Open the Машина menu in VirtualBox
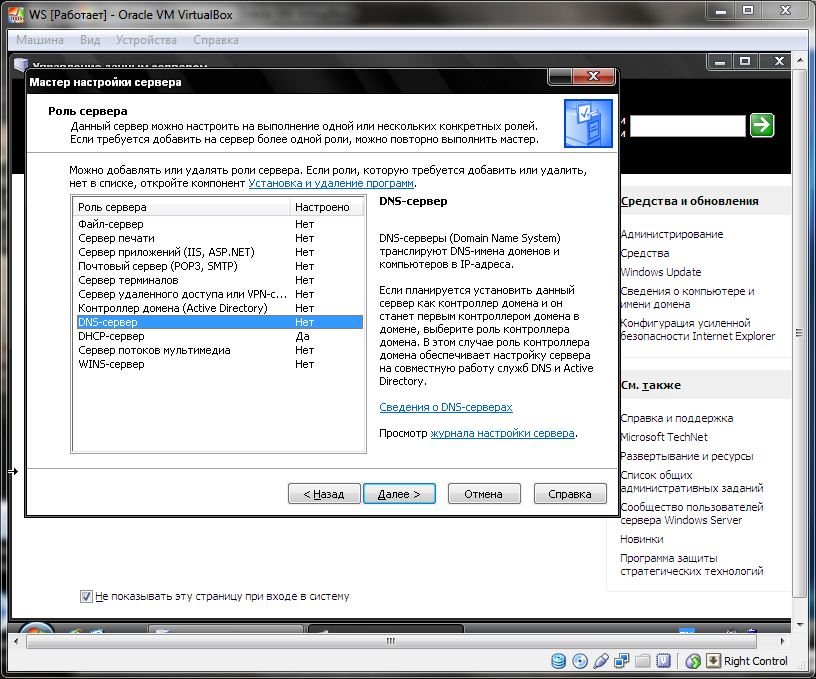This screenshot has height=679, width=816. point(40,40)
